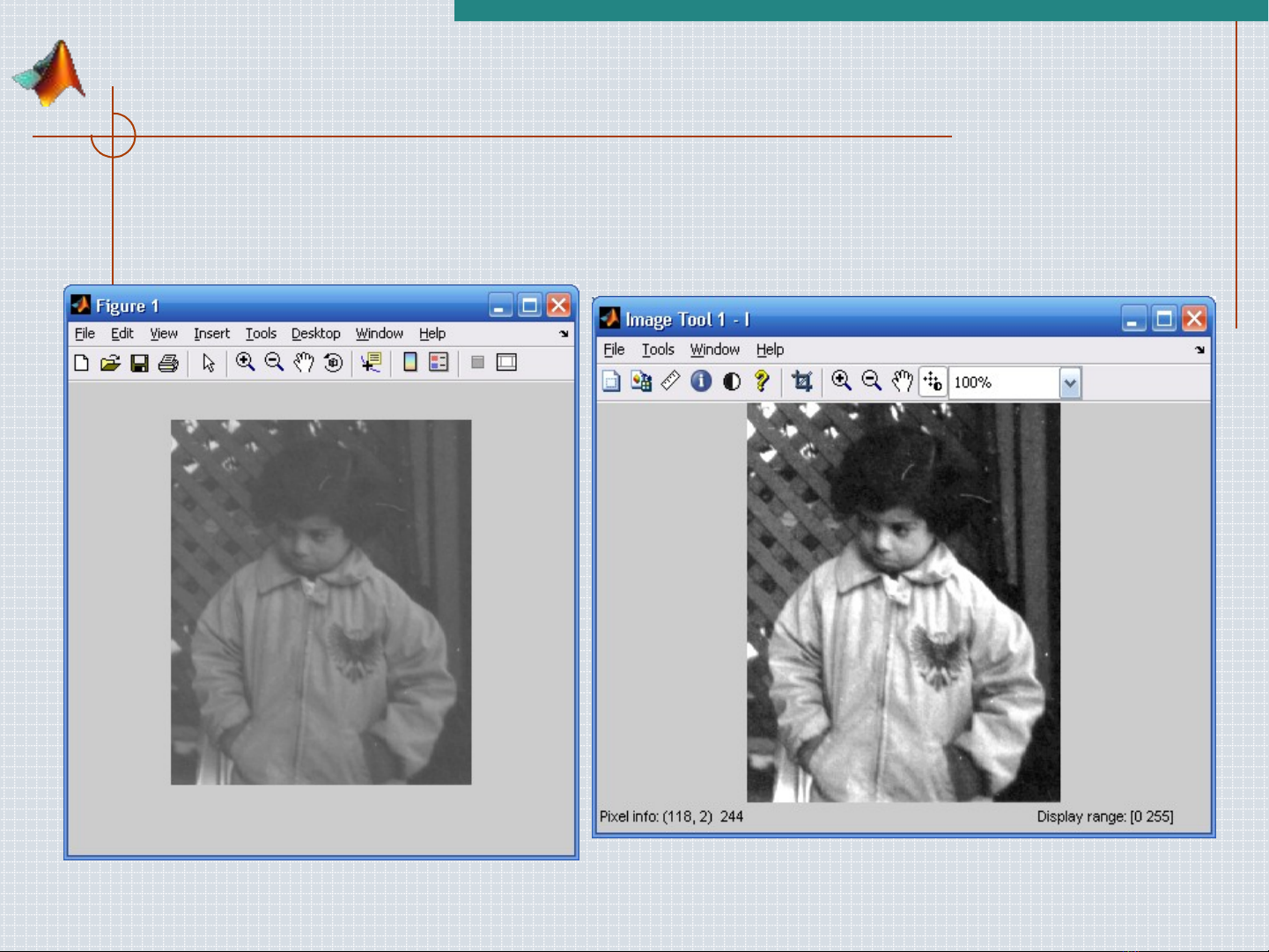Toggle the Pan hand in Image Tool
The height and width of the screenshot is (952, 1269).
(x=902, y=381)
